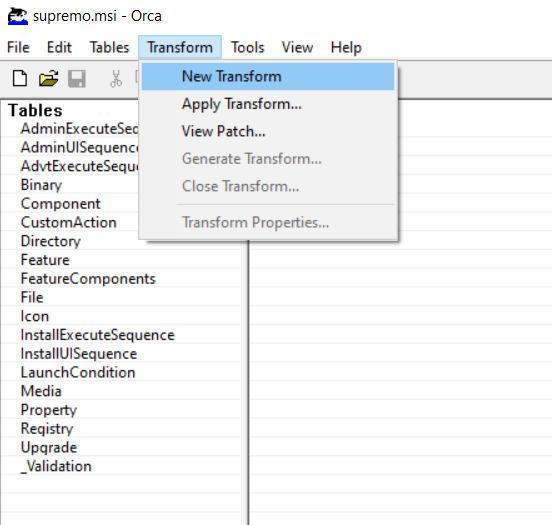Select the LaunchCondition table
Image resolution: width=552 pixels, height=525 pixels.
coord(78,372)
